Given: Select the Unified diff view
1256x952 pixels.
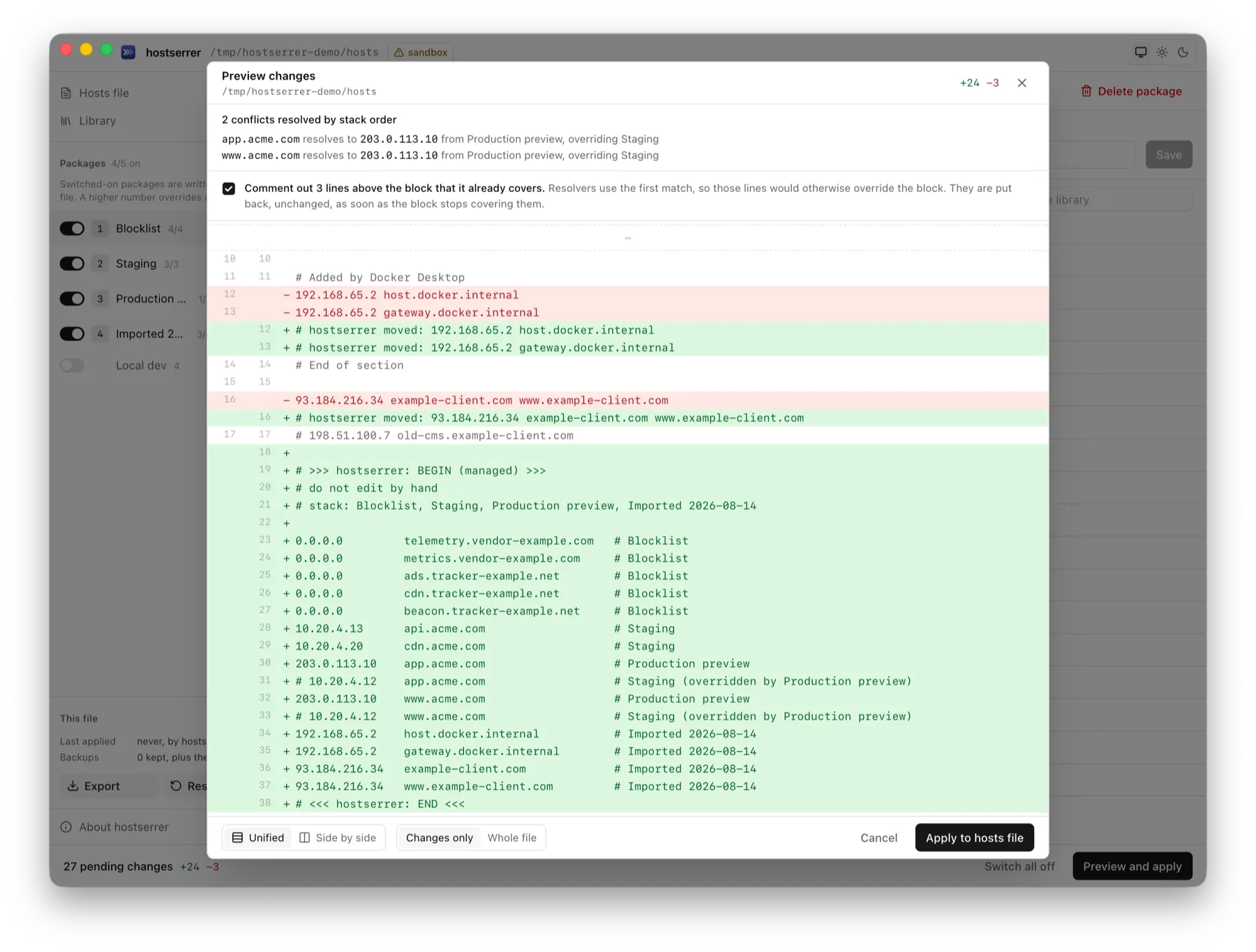Looking at the screenshot, I should tap(258, 838).
